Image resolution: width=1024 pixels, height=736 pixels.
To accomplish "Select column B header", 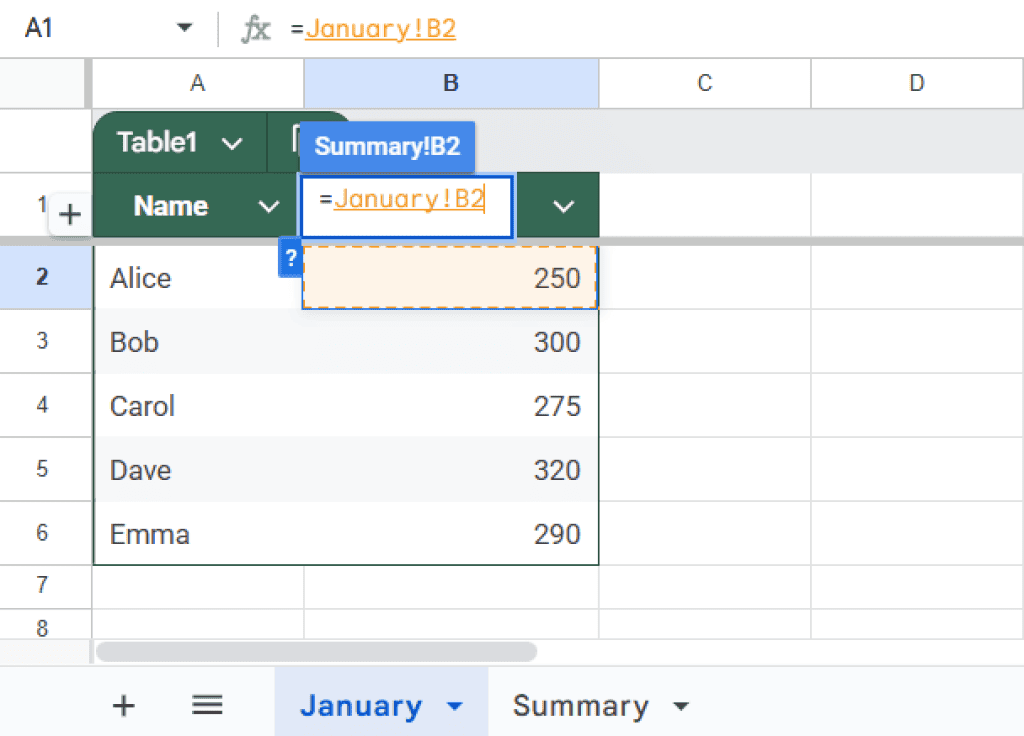I will point(451,83).
